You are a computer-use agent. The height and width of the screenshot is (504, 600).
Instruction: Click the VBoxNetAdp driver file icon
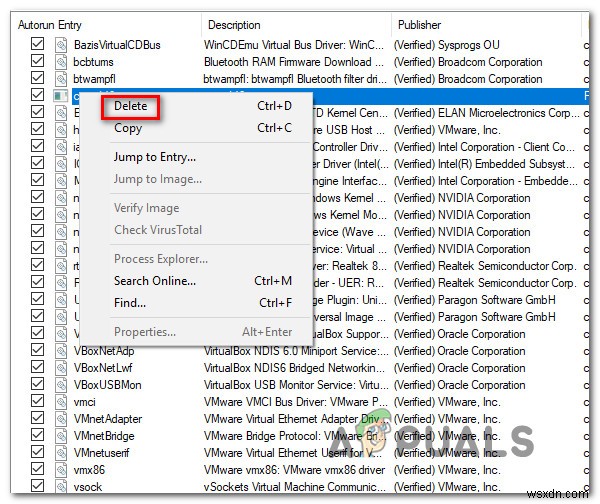61,351
